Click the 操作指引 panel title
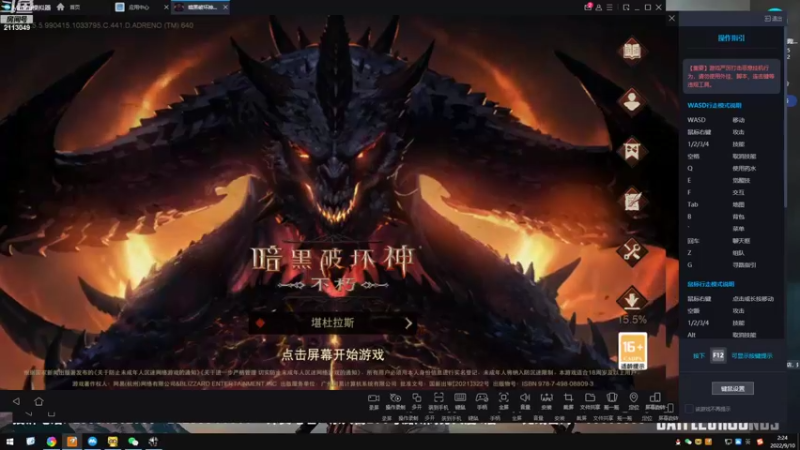The width and height of the screenshot is (800, 450). tap(731, 38)
